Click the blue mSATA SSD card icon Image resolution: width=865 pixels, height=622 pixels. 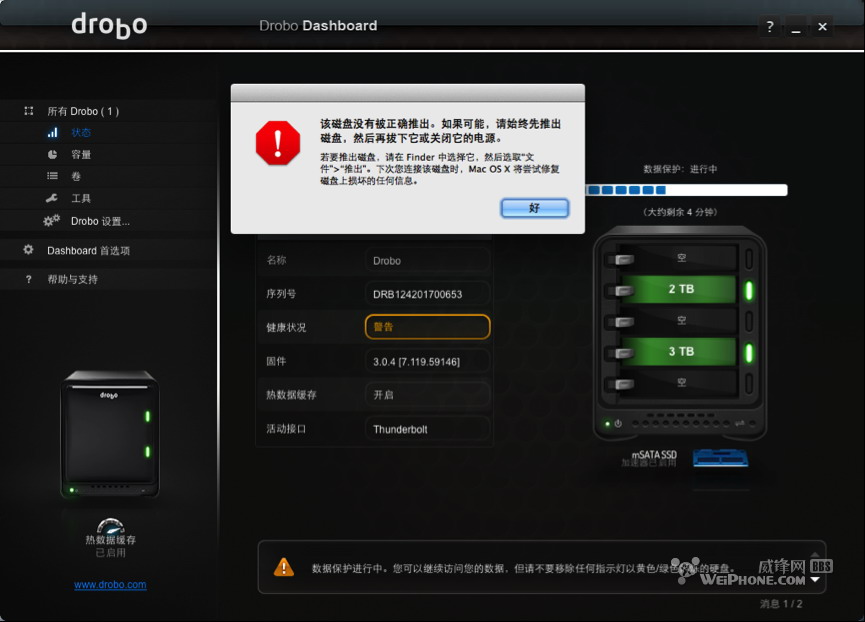(x=720, y=458)
